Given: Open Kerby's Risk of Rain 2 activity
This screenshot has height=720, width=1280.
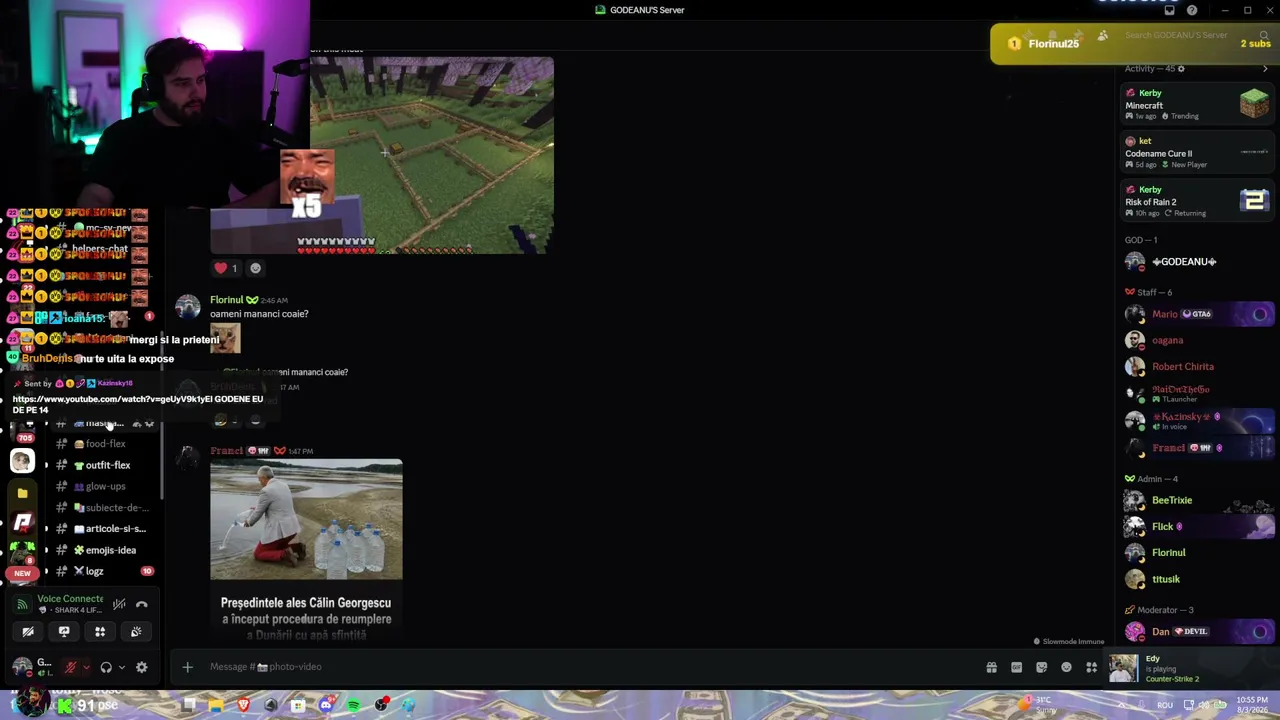Looking at the screenshot, I should (x=1197, y=201).
